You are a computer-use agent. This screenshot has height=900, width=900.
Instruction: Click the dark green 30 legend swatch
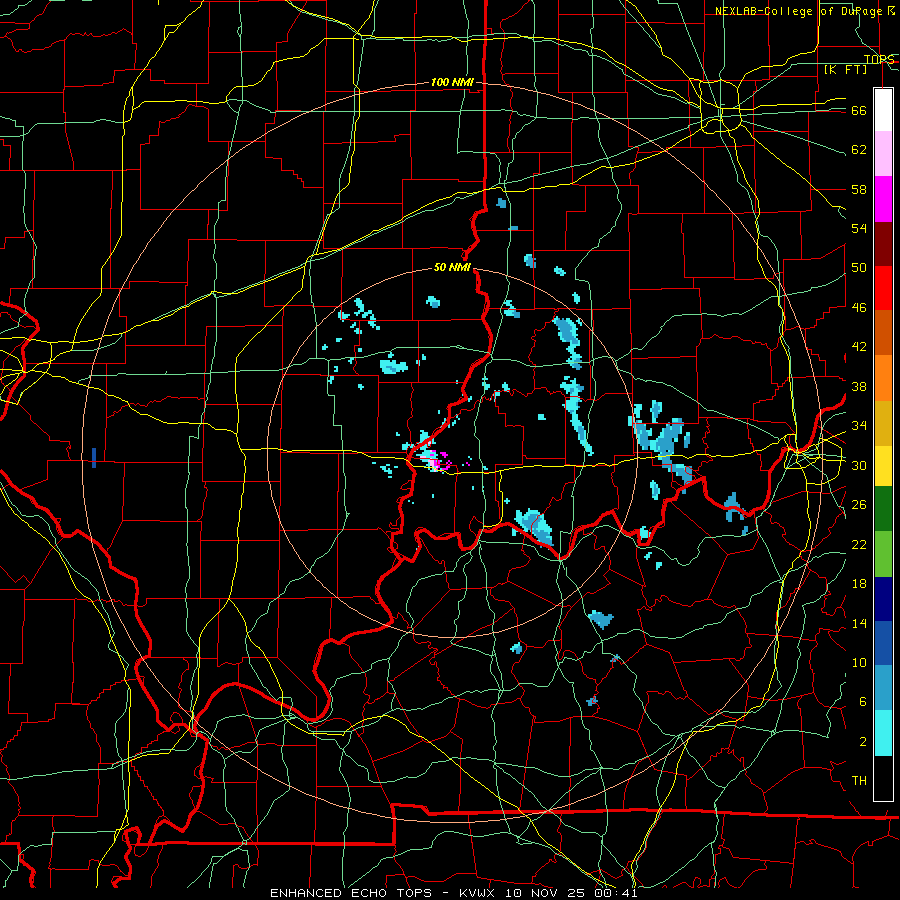tap(883, 509)
